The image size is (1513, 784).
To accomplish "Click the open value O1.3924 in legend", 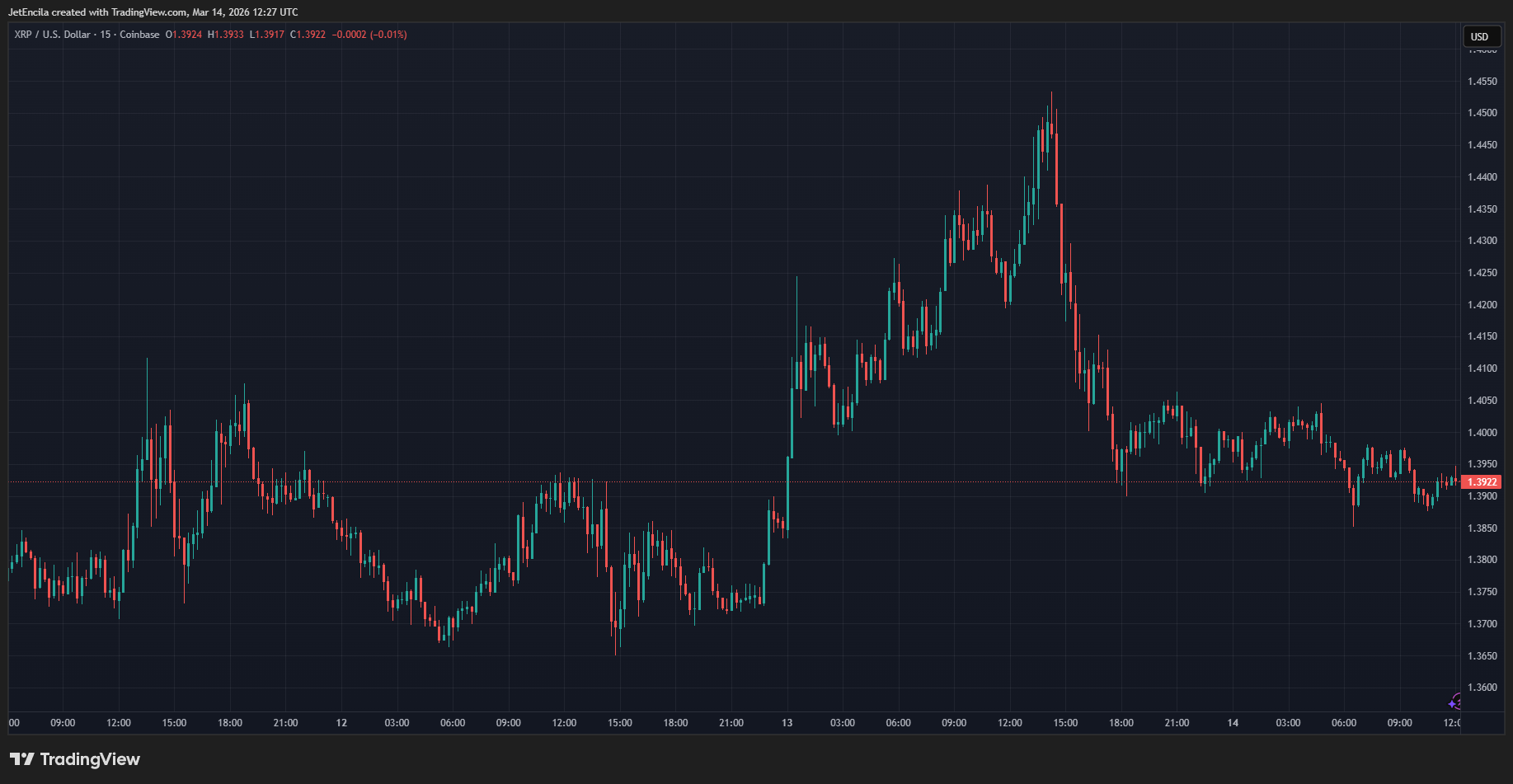I will pyautogui.click(x=184, y=35).
